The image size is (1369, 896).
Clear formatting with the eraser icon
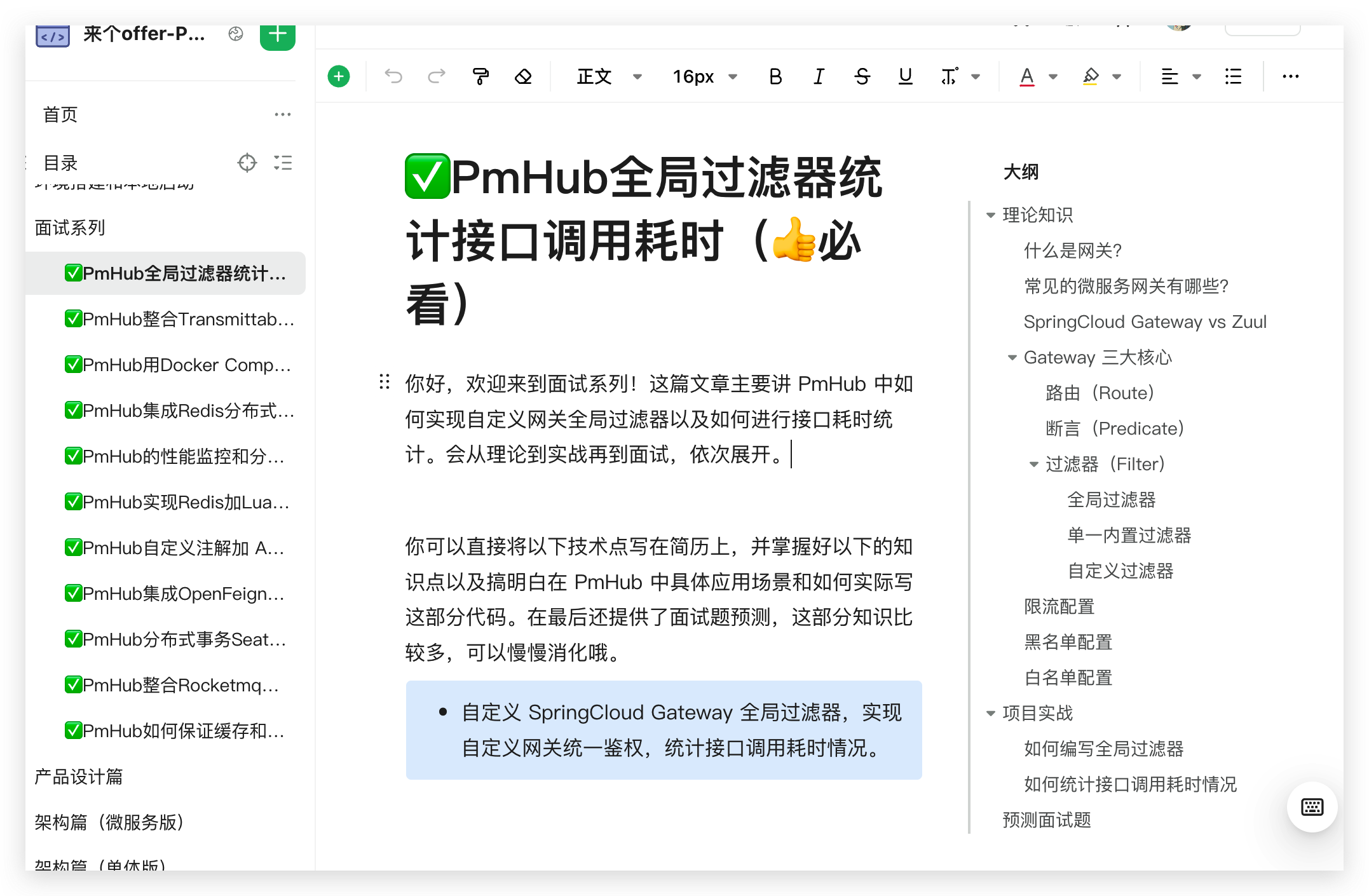click(523, 77)
